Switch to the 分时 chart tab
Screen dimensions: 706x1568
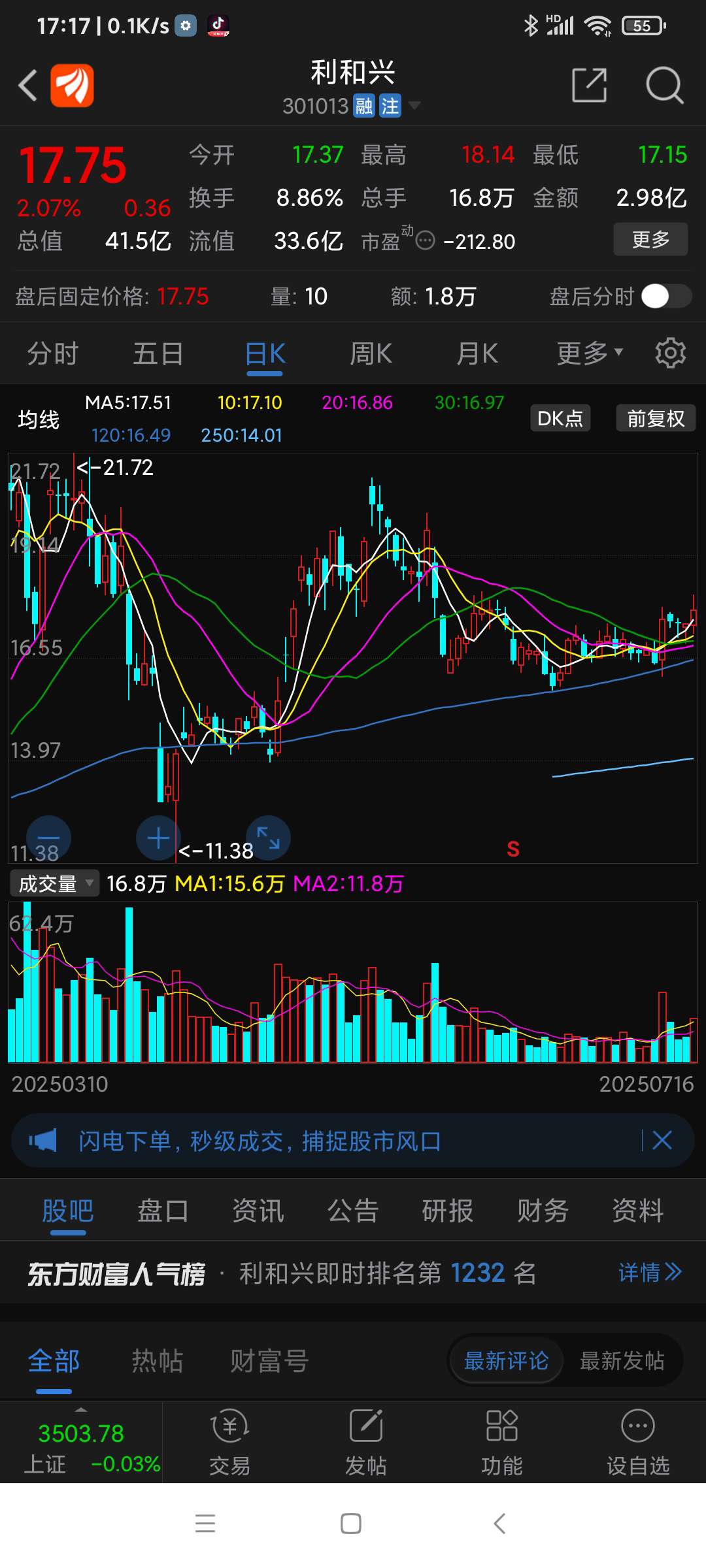(x=53, y=354)
